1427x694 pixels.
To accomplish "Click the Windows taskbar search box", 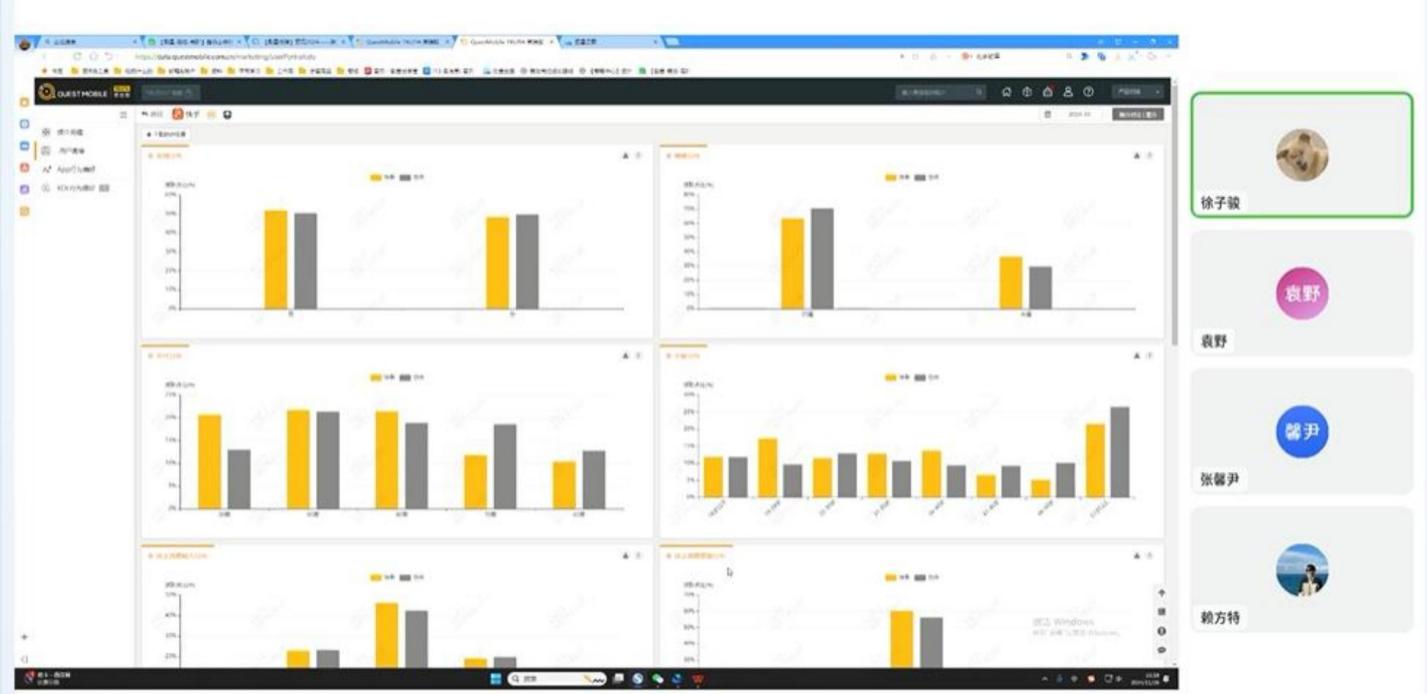I will click(558, 679).
